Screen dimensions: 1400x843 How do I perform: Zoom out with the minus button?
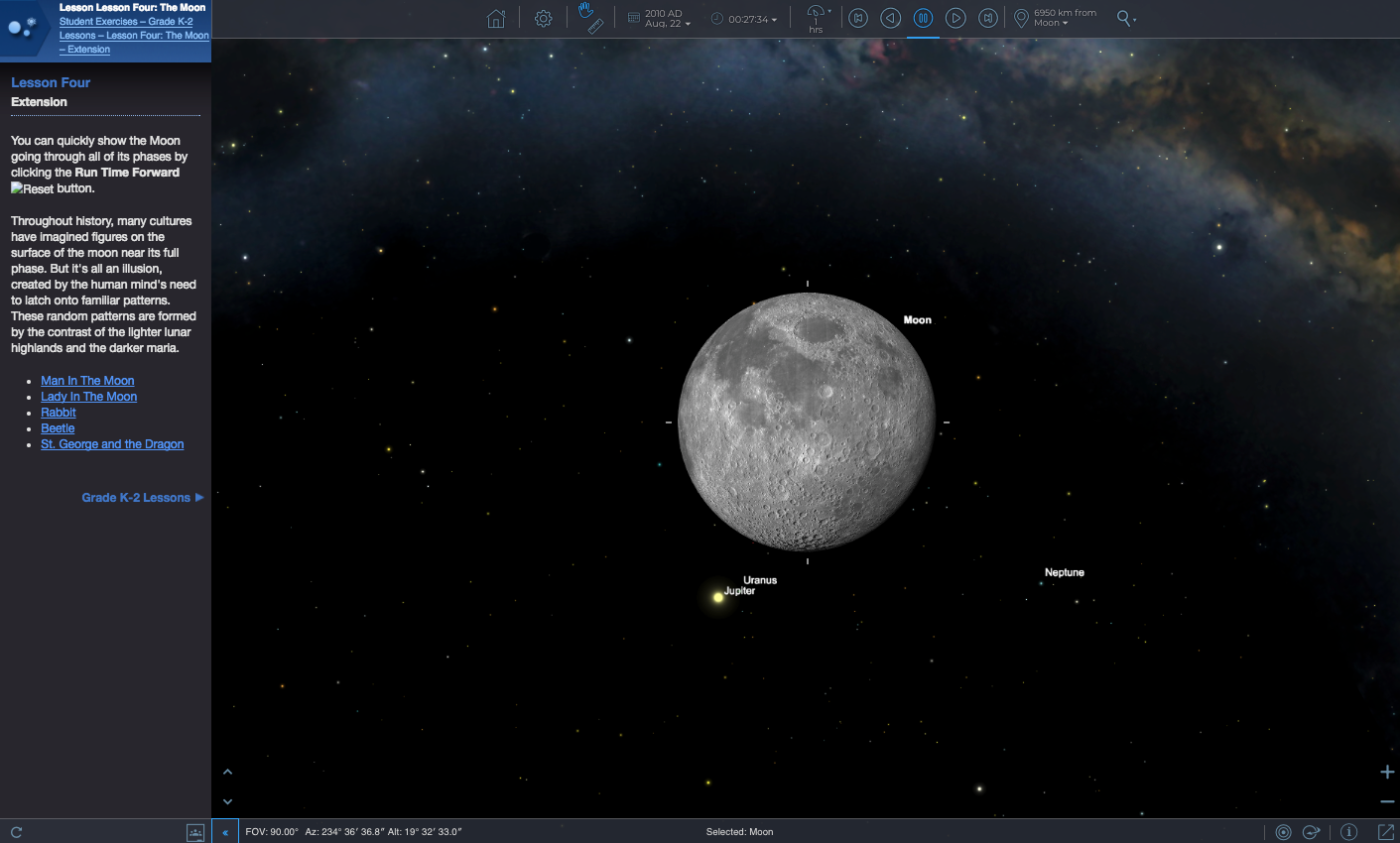(x=1387, y=801)
